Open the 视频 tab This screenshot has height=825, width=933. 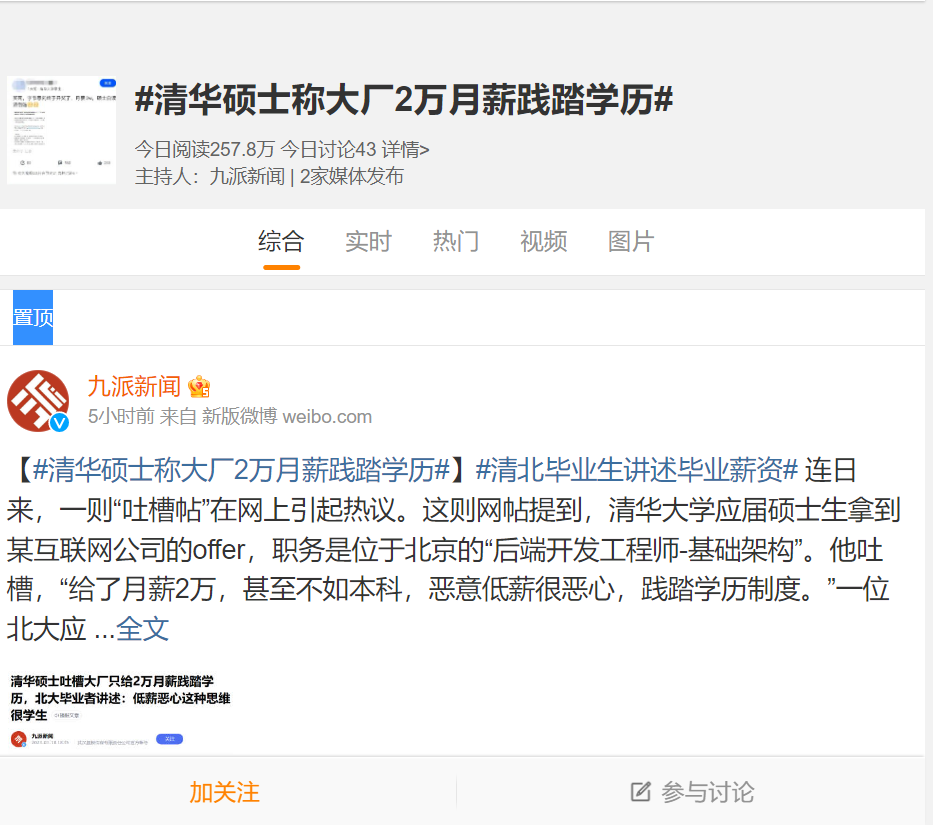[543, 242]
